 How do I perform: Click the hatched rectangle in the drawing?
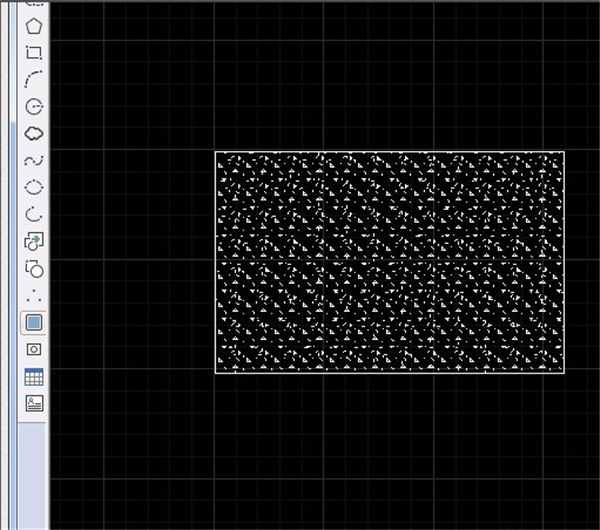click(x=390, y=262)
